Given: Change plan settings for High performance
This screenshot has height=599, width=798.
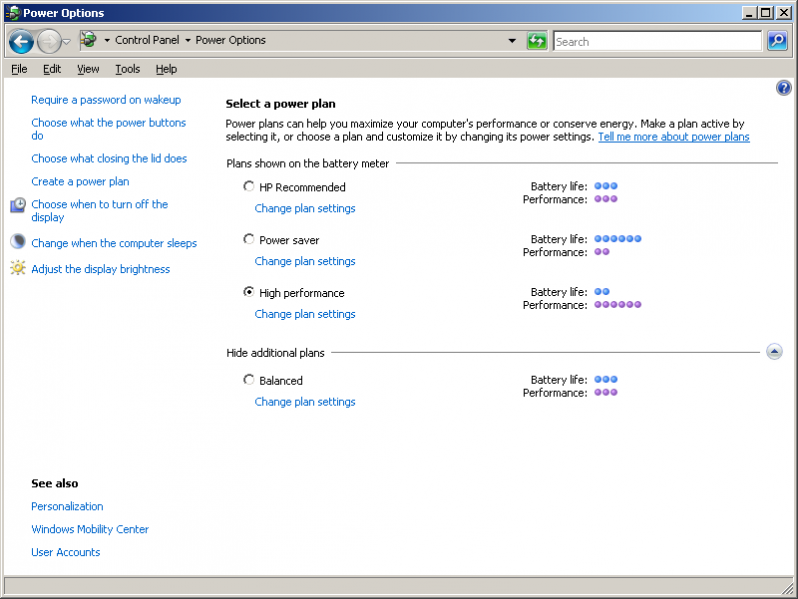Looking at the screenshot, I should 305,314.
